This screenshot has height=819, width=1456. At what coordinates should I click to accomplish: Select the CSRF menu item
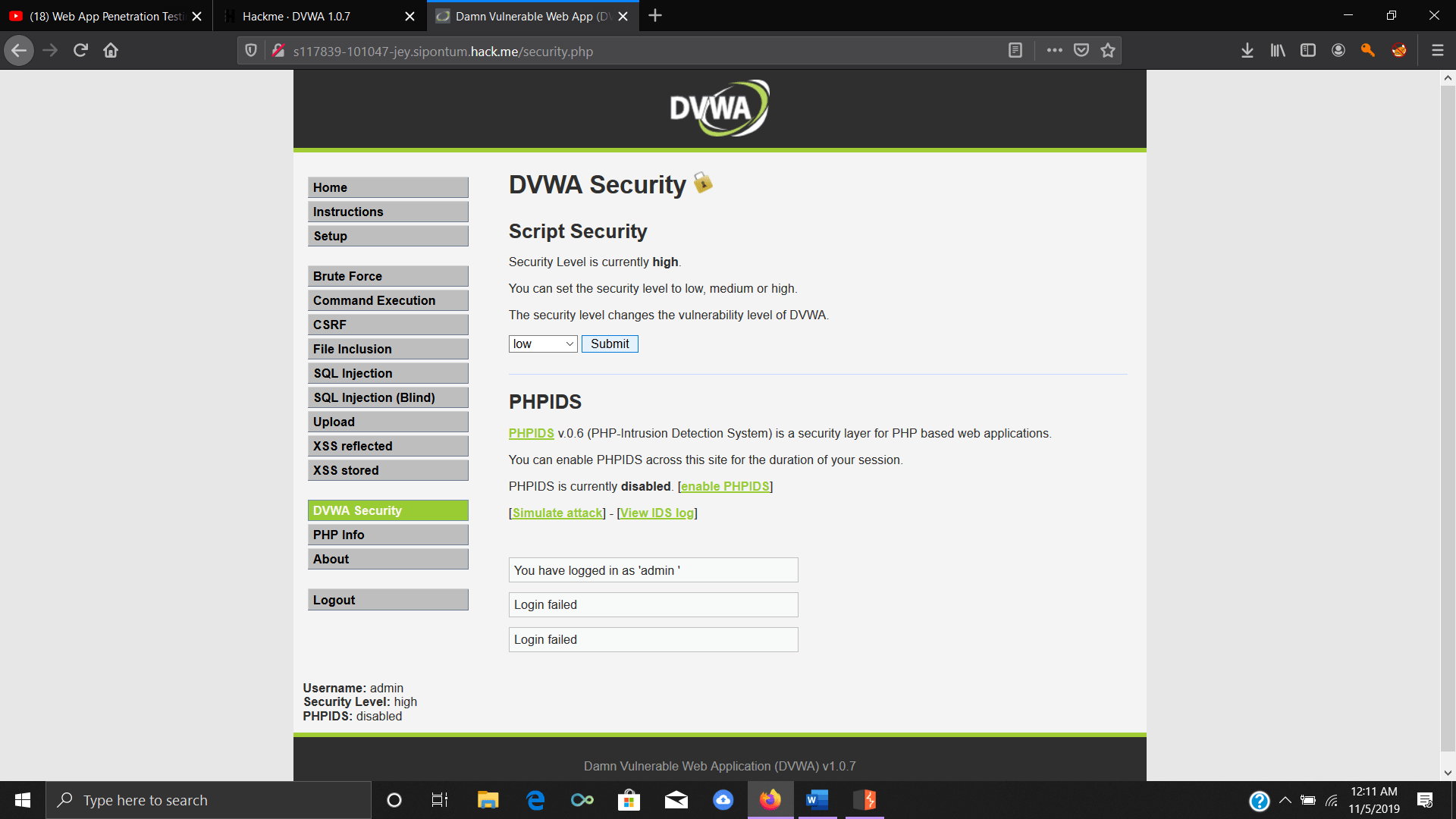tap(388, 325)
